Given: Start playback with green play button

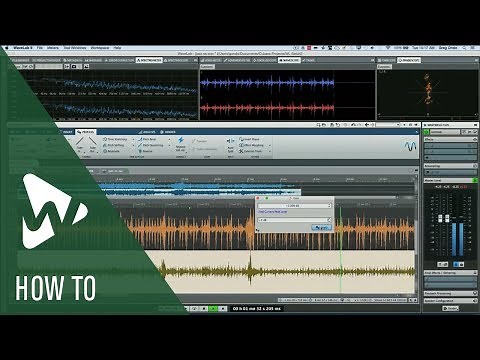Looking at the screenshot, I should click(213, 309).
